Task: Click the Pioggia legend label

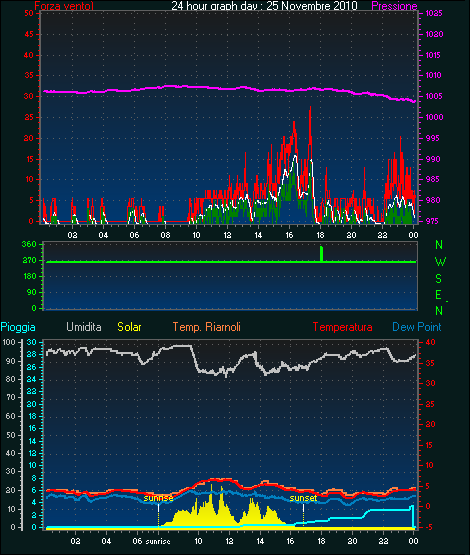Action: (x=18, y=327)
